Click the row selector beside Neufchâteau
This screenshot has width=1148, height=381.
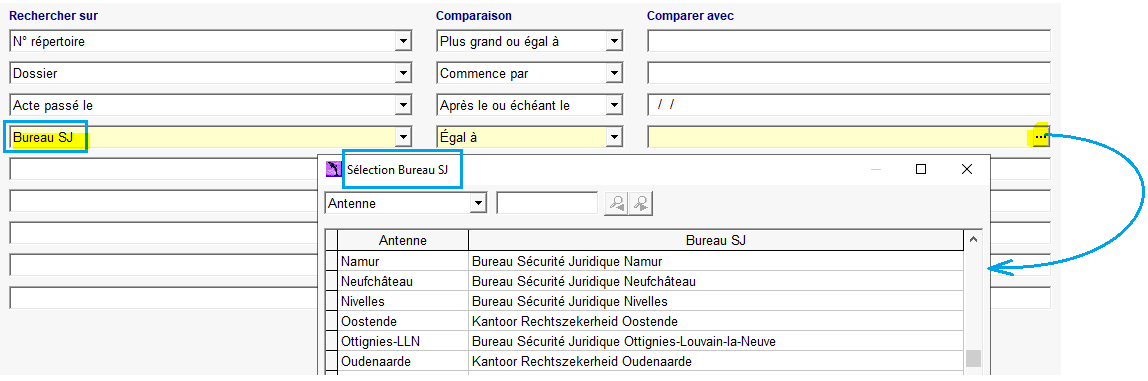331,281
